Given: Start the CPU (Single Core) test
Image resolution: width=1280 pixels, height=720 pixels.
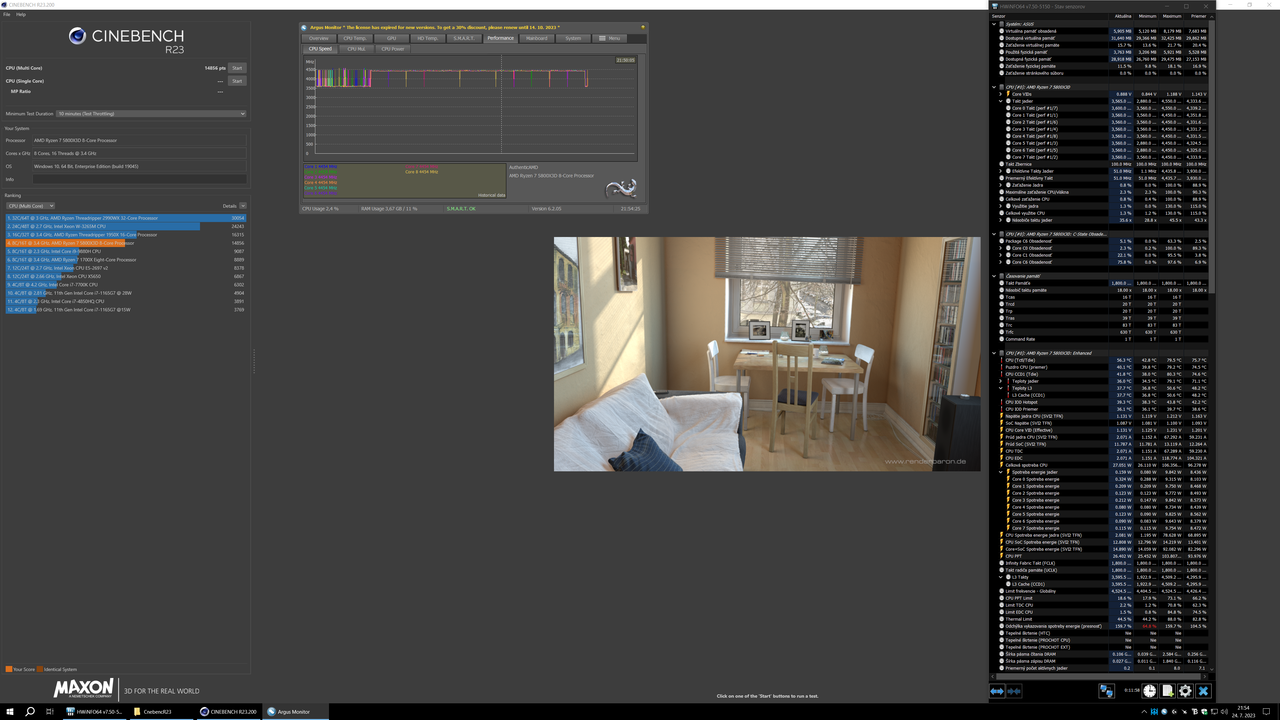Looking at the screenshot, I should tap(237, 81).
